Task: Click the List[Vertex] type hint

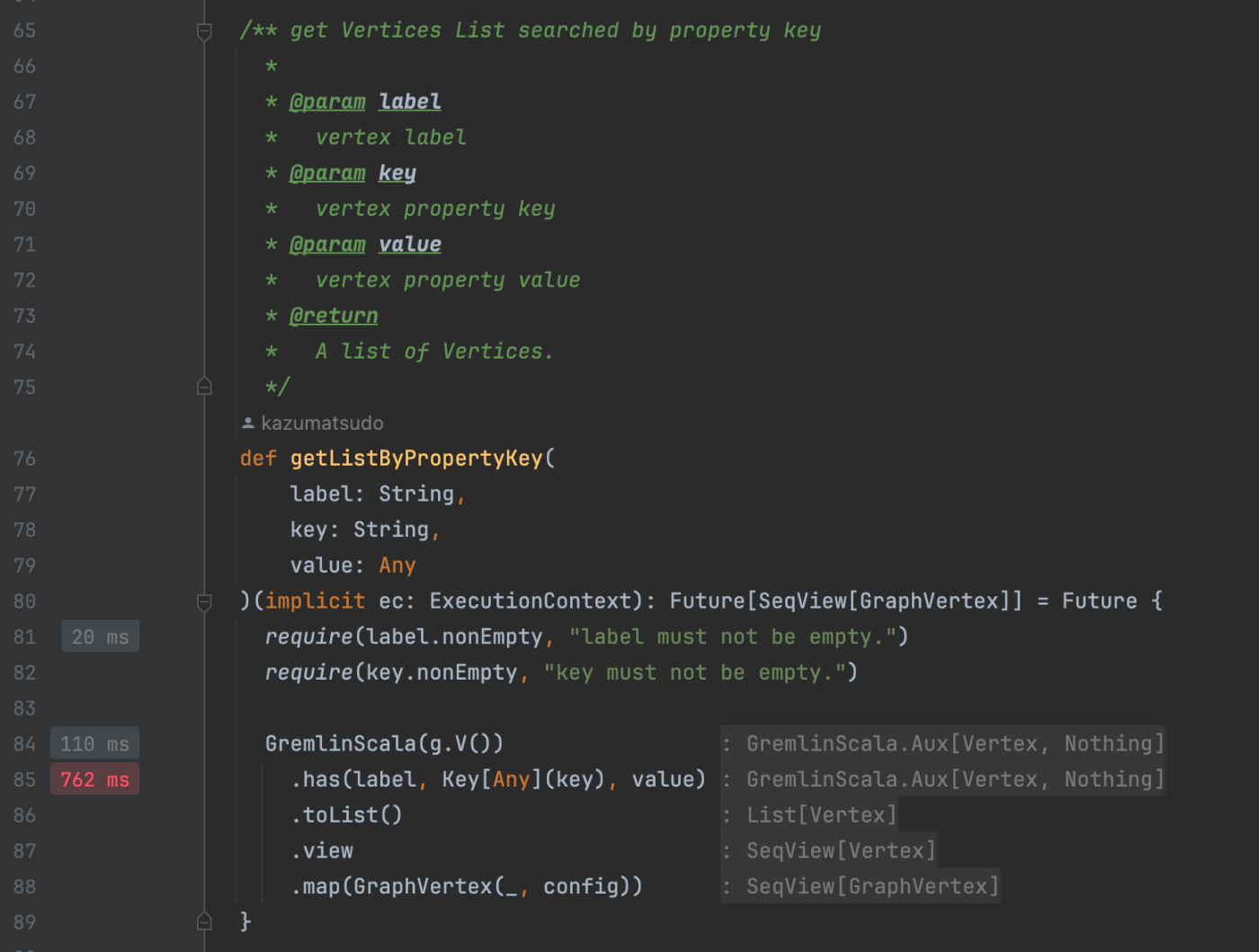Action: coord(821,815)
